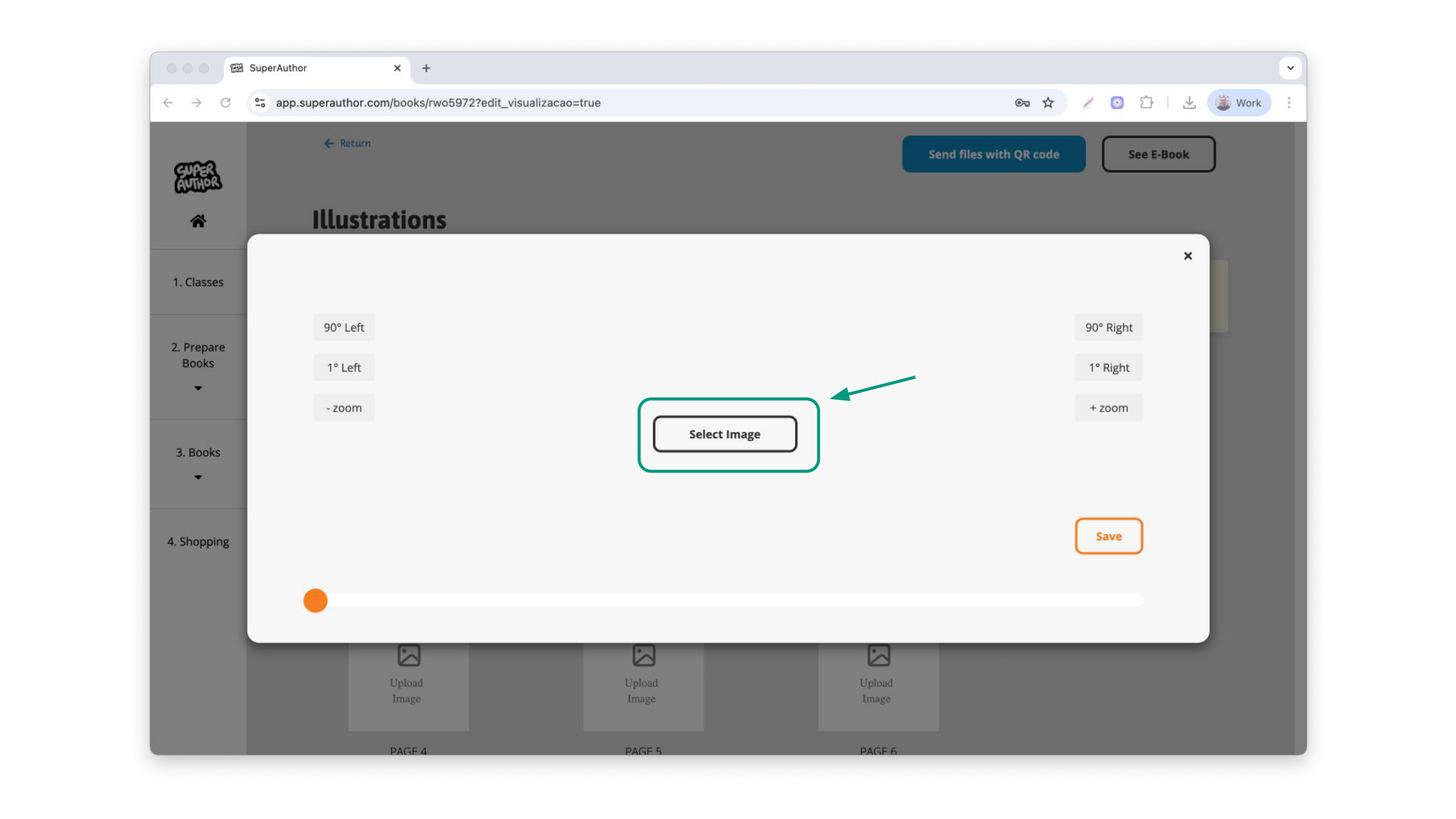
Task: Select the SuperAuthor browser tab
Action: (316, 68)
